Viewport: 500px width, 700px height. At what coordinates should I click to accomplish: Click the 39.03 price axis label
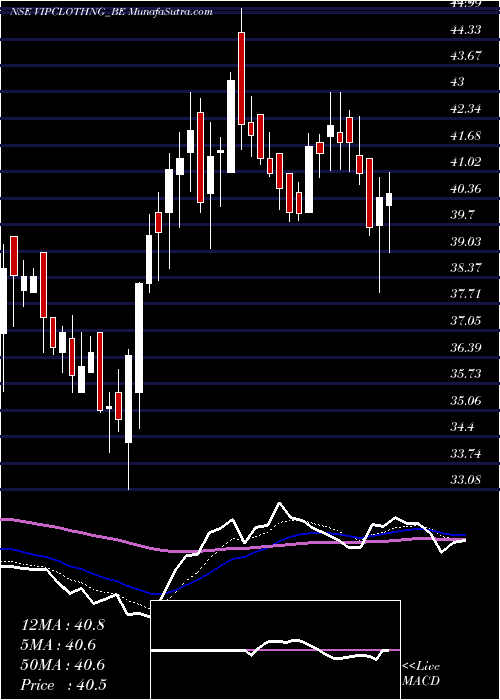(x=465, y=242)
